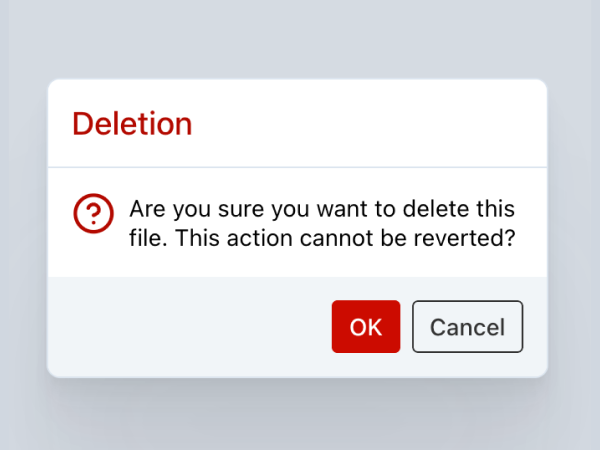
Task: Click the word "file" in the message
Action: click(x=146, y=240)
